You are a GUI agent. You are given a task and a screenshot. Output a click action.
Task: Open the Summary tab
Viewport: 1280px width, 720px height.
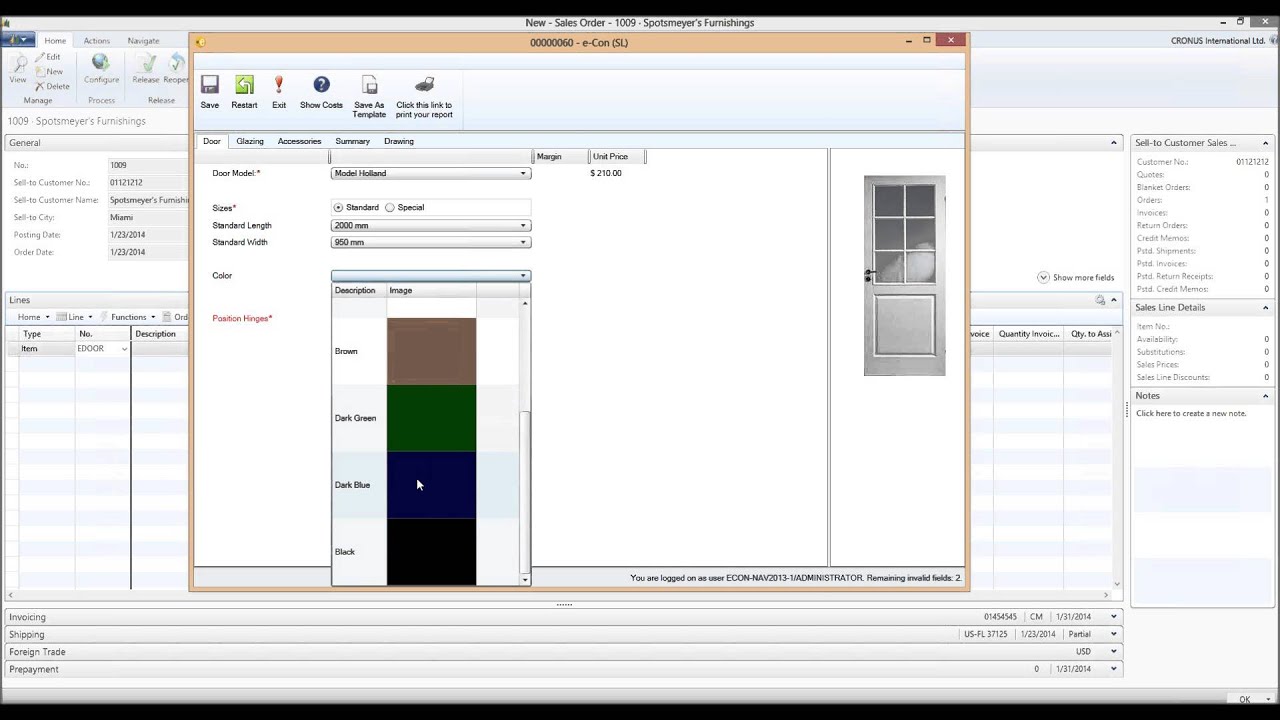(353, 141)
